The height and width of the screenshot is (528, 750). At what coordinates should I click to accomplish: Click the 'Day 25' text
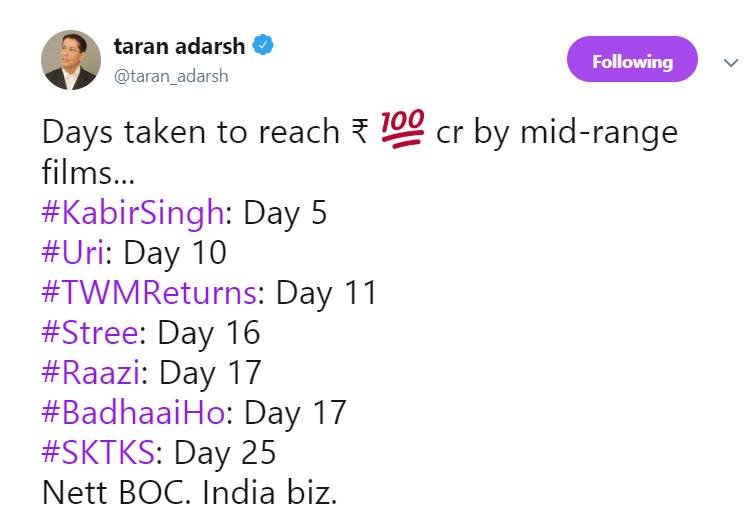[x=226, y=453]
